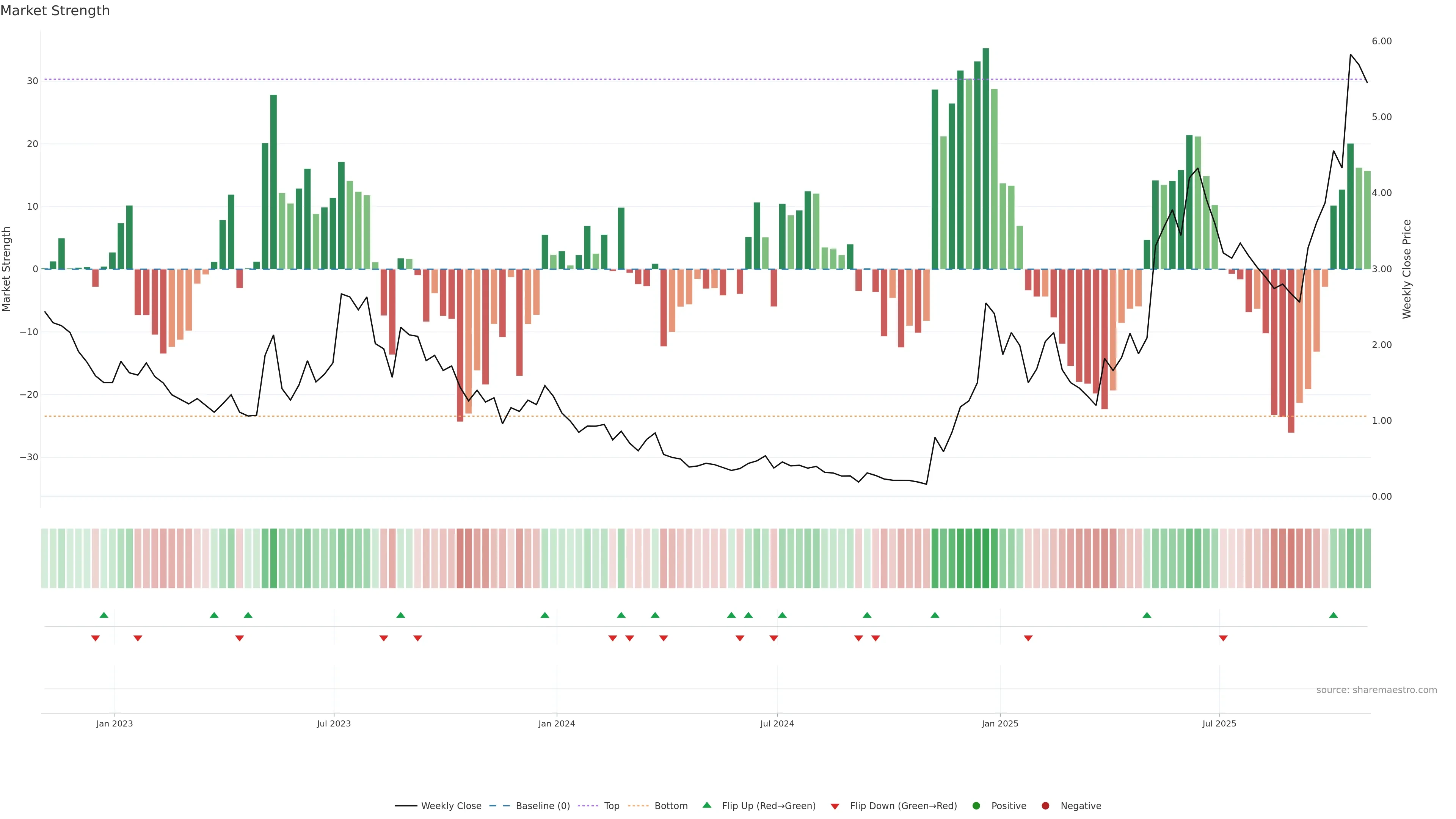1456x819 pixels.
Task: Select the rightmost green flip-up triangle marker
Action: (x=1334, y=615)
